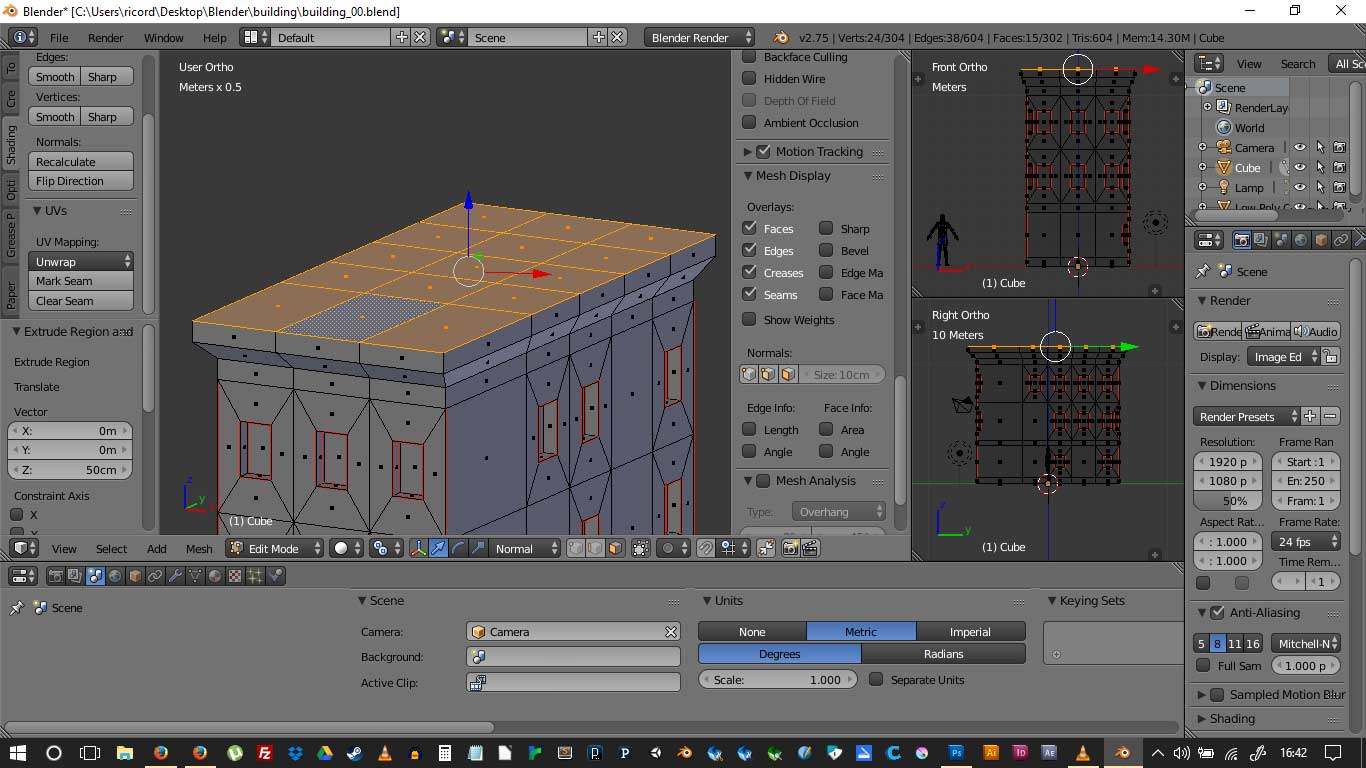Expand the Shading panel in render properties

pos(1231,718)
